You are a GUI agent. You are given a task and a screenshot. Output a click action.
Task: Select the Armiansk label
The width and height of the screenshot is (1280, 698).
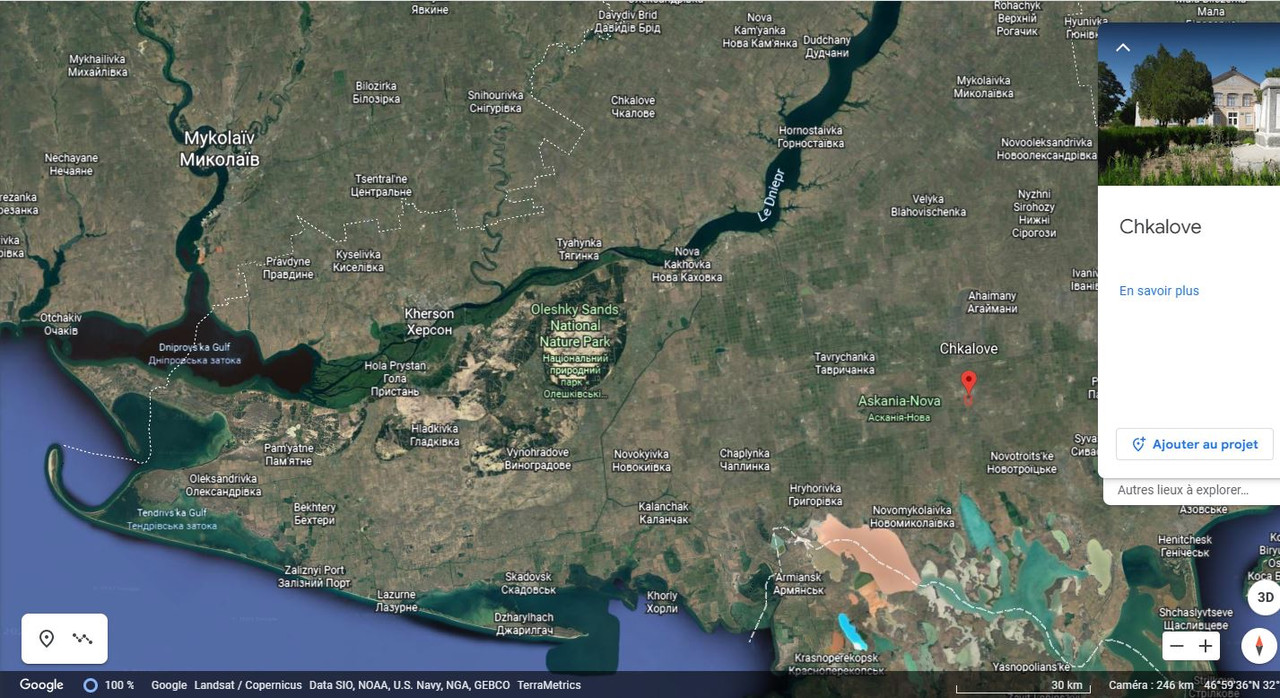coord(799,584)
